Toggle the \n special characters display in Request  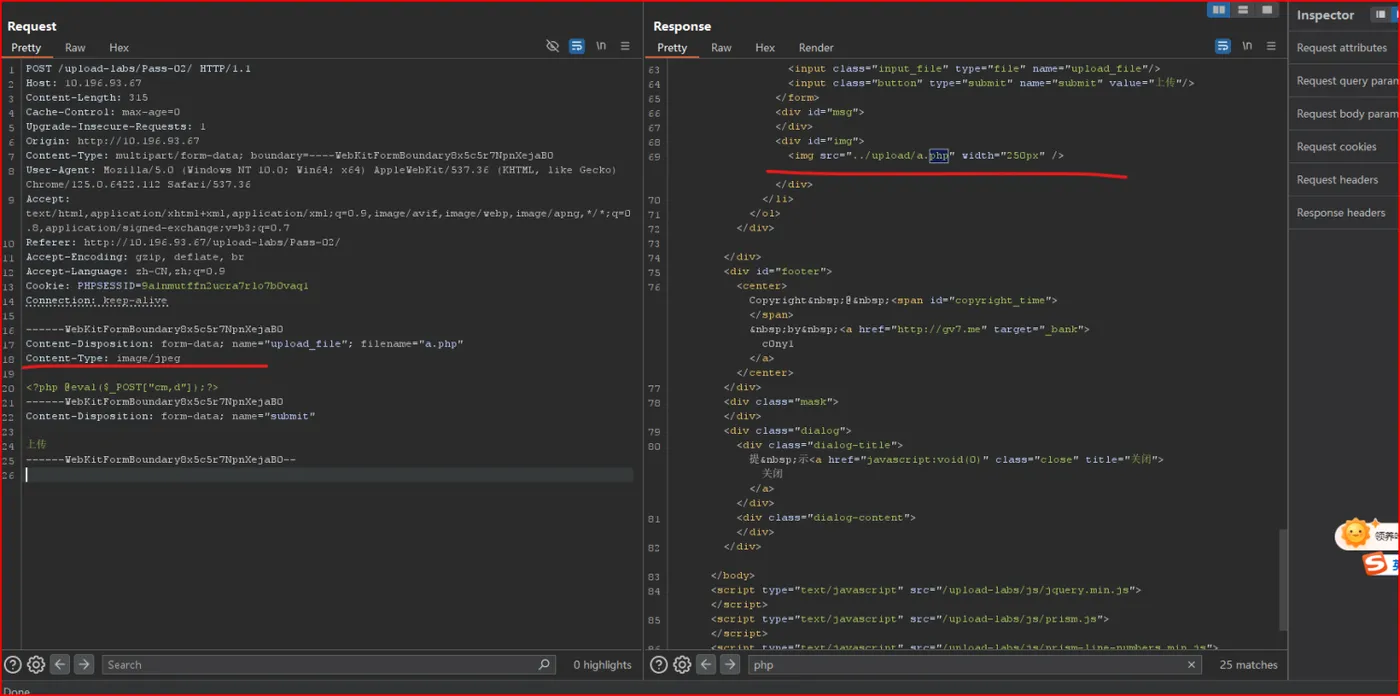(x=601, y=46)
